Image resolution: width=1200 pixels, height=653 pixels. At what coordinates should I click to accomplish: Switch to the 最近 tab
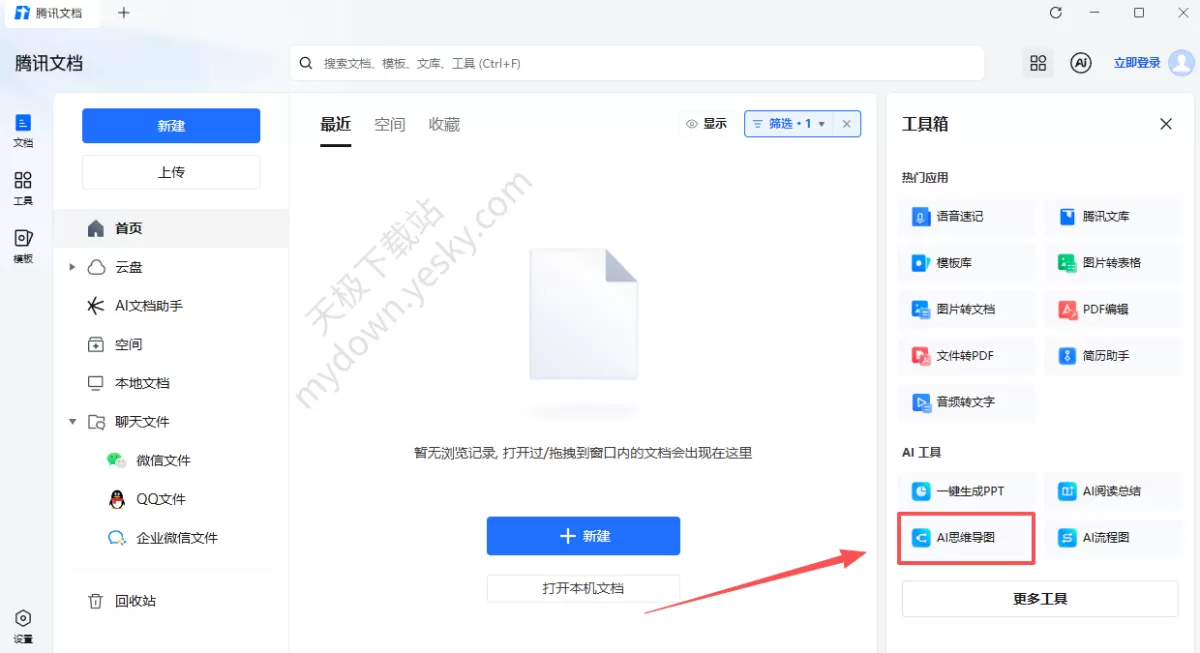[336, 124]
